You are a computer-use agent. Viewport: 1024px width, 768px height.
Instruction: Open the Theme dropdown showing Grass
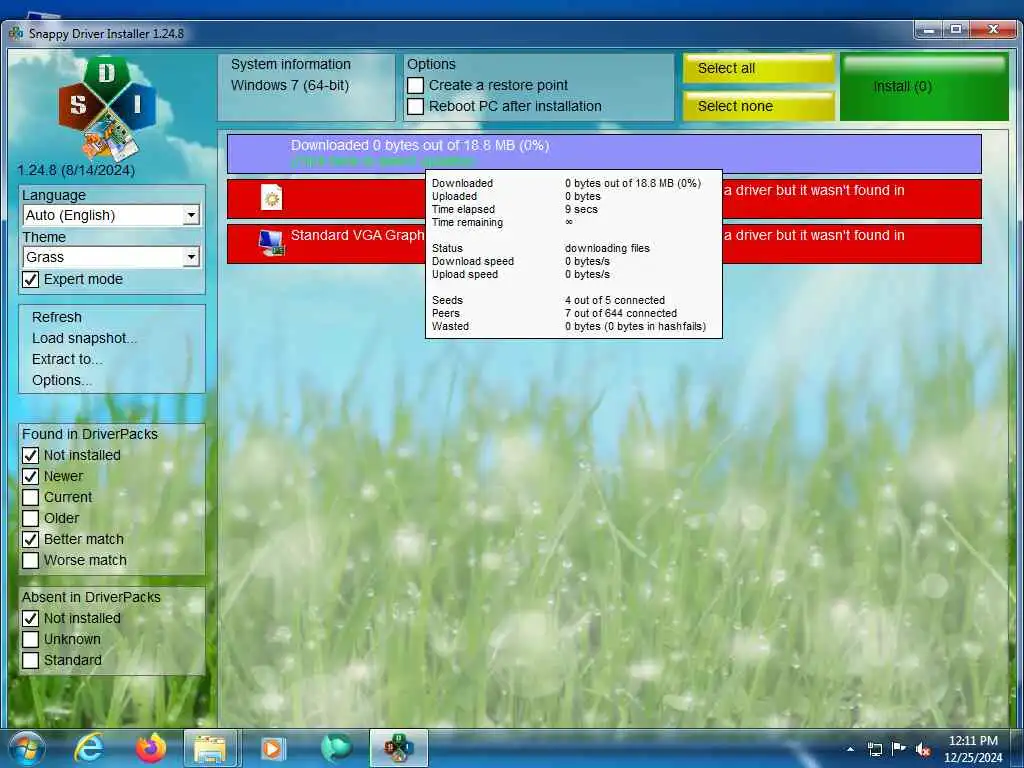111,257
